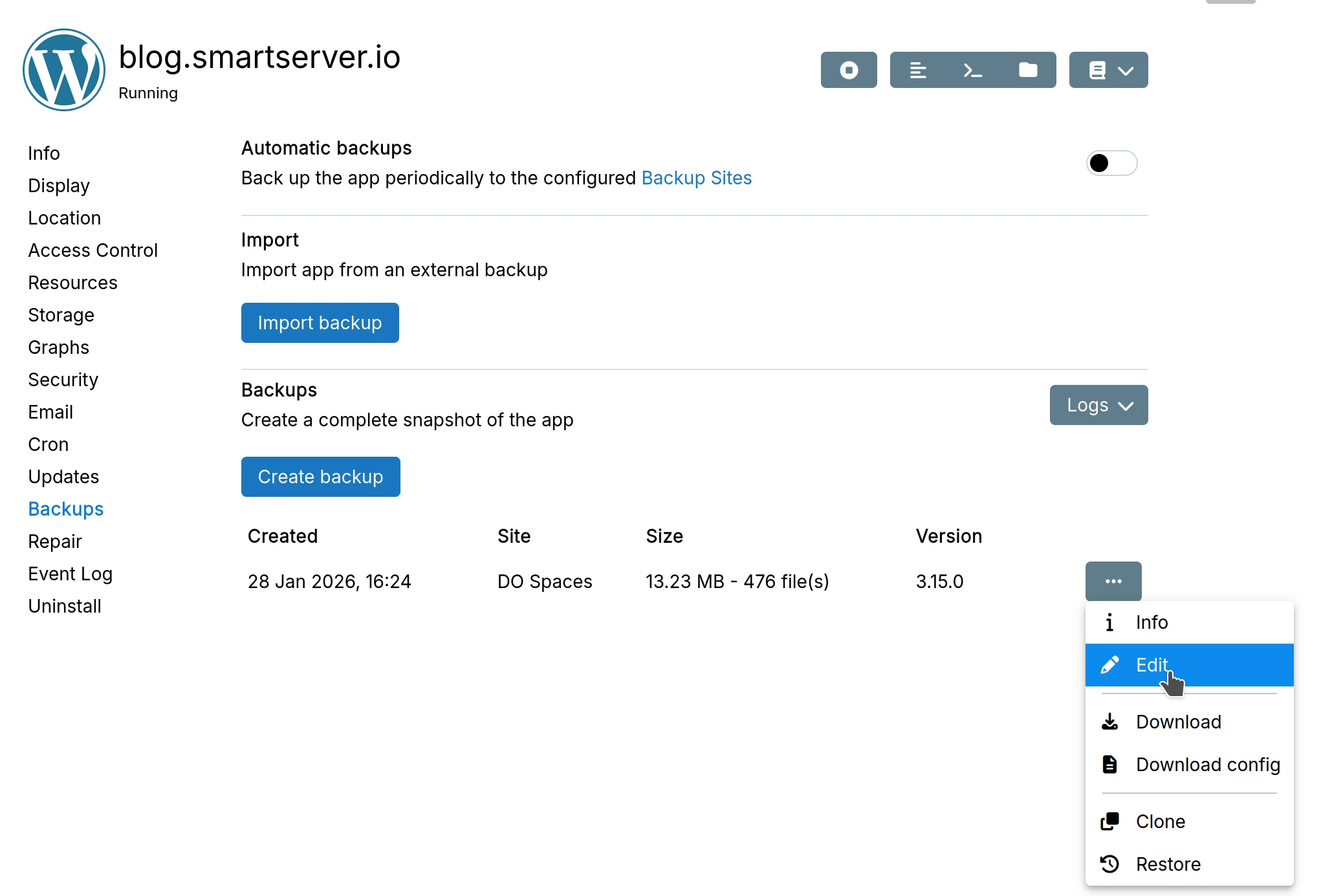Open file manager folder icon
This screenshot has height=896, width=1321.
click(1027, 70)
